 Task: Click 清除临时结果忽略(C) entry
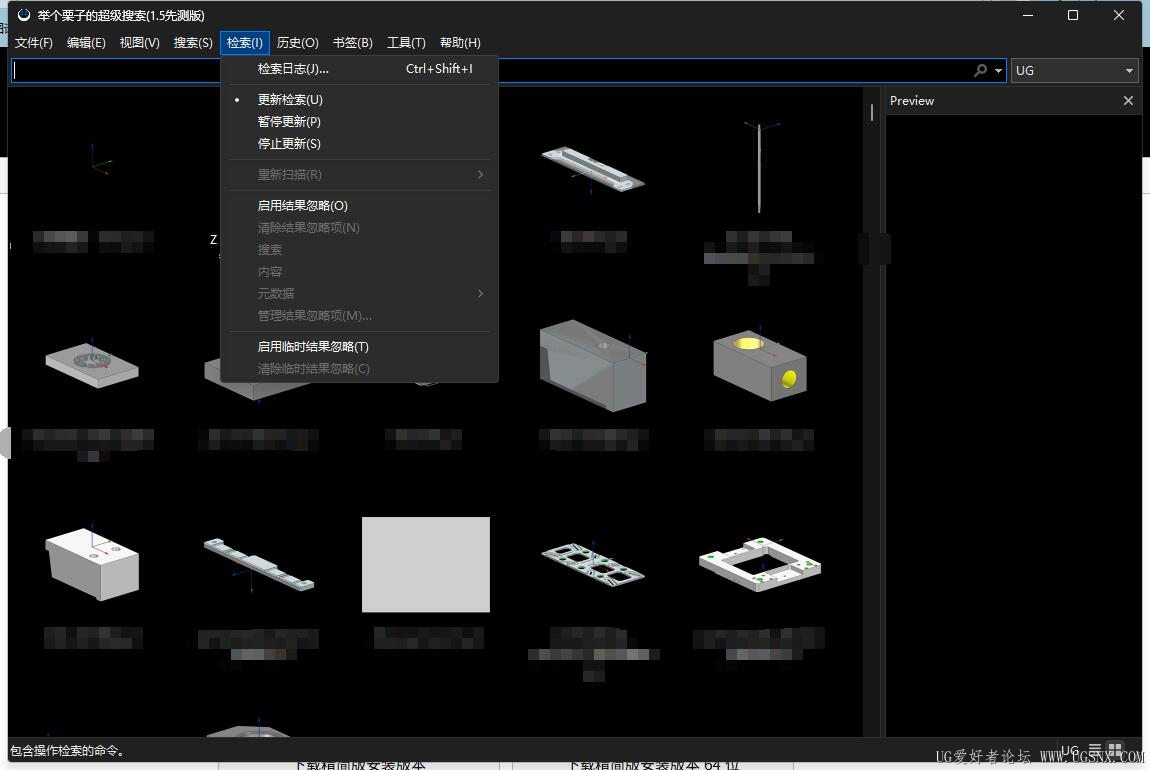[359, 368]
